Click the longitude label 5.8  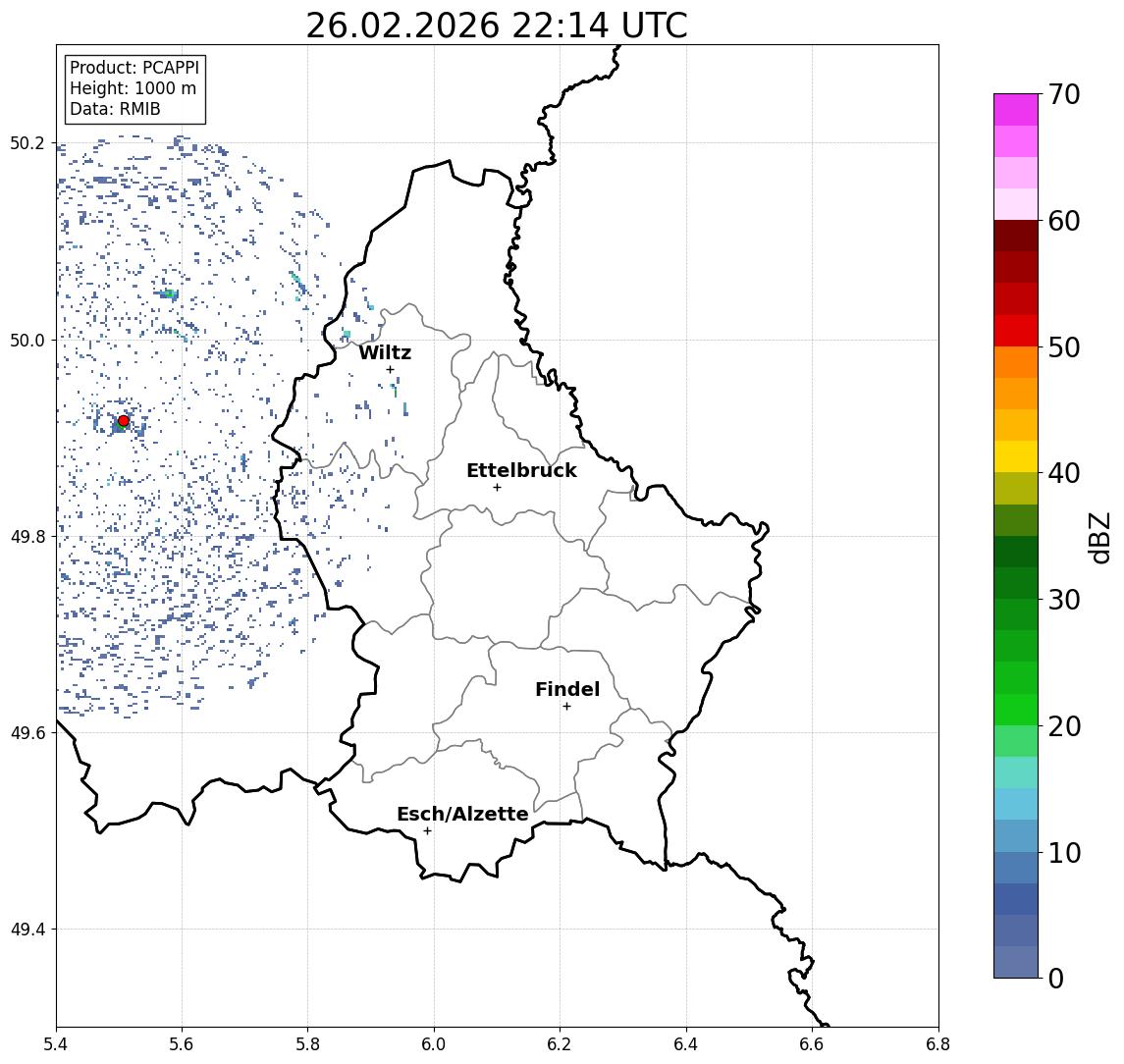[307, 1044]
